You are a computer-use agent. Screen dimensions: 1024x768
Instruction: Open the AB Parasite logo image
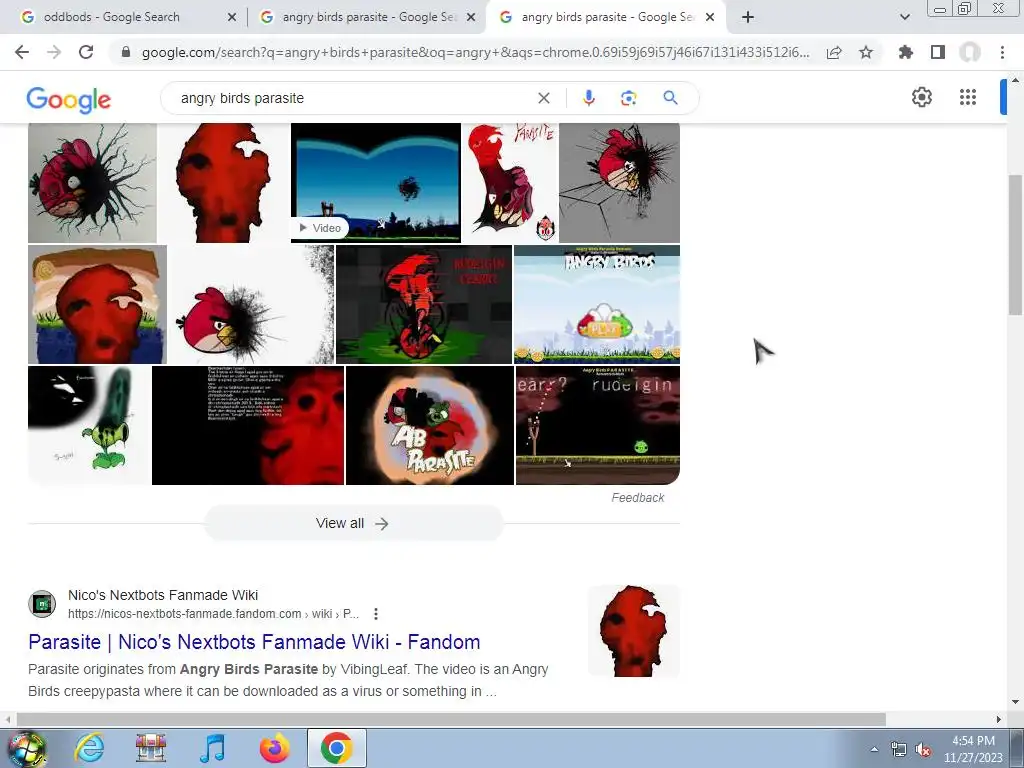430,425
